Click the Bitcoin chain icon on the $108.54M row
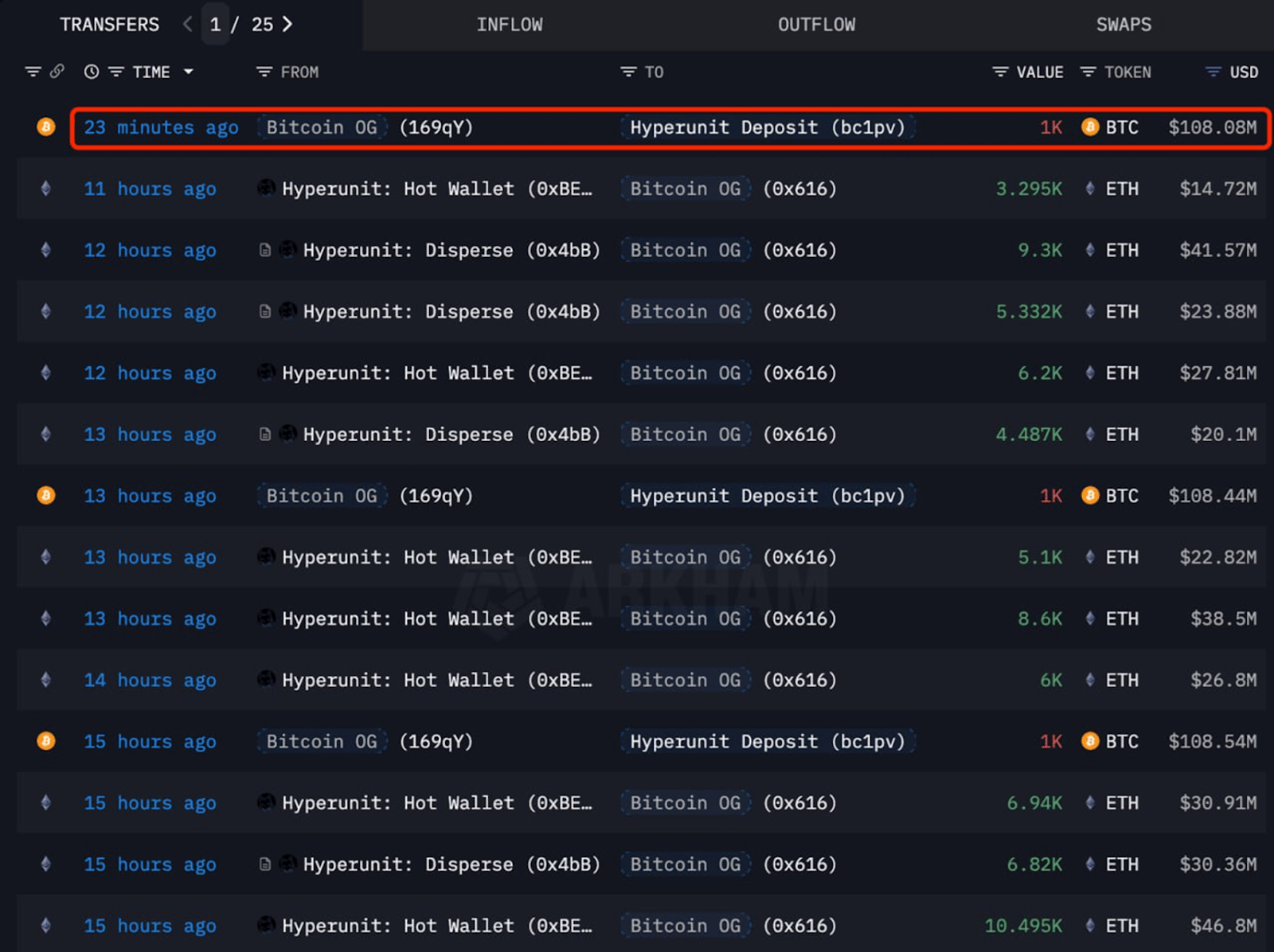Screen dimensions: 1274x952 [x=46, y=741]
